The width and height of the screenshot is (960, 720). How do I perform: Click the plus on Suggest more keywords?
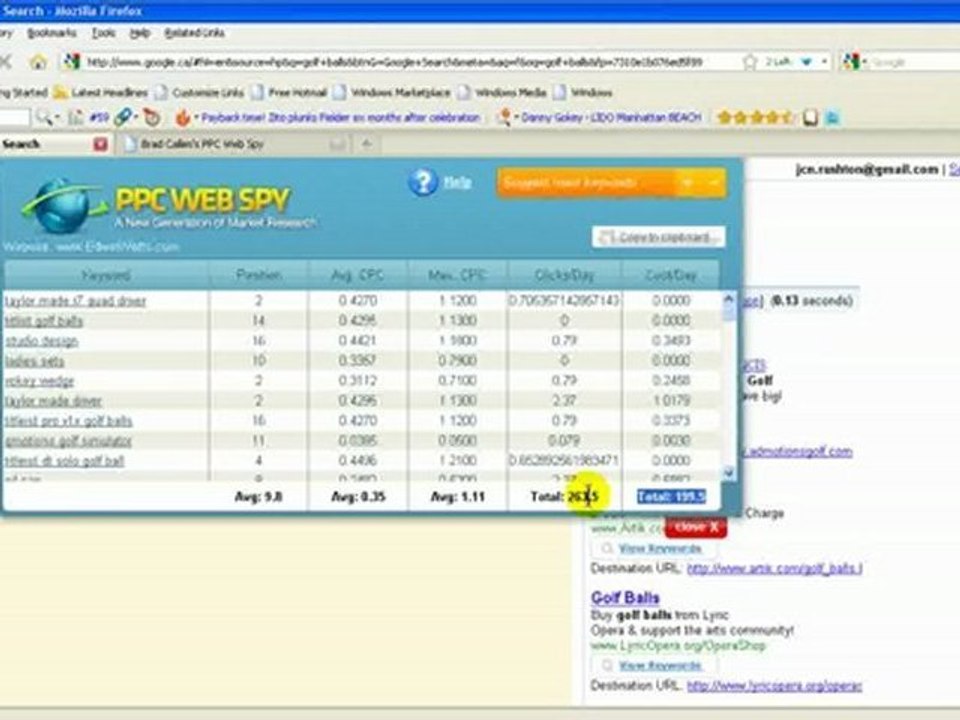[688, 182]
